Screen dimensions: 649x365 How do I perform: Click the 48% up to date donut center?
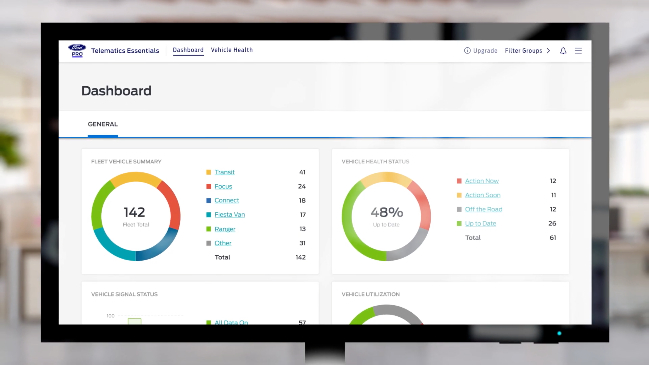[x=387, y=212]
